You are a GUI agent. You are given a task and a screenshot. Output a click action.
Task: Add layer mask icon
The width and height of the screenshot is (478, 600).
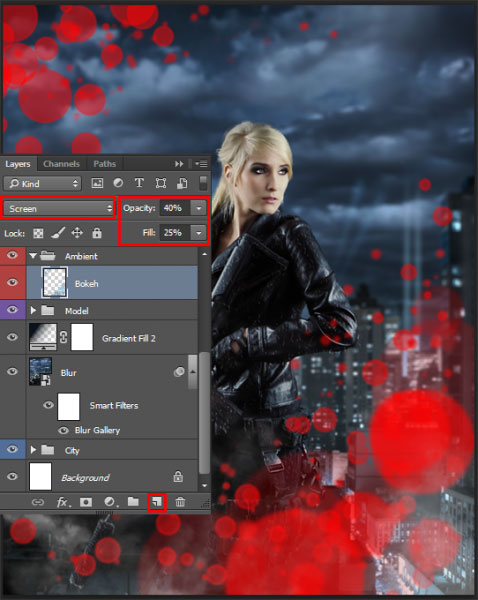[x=86, y=502]
